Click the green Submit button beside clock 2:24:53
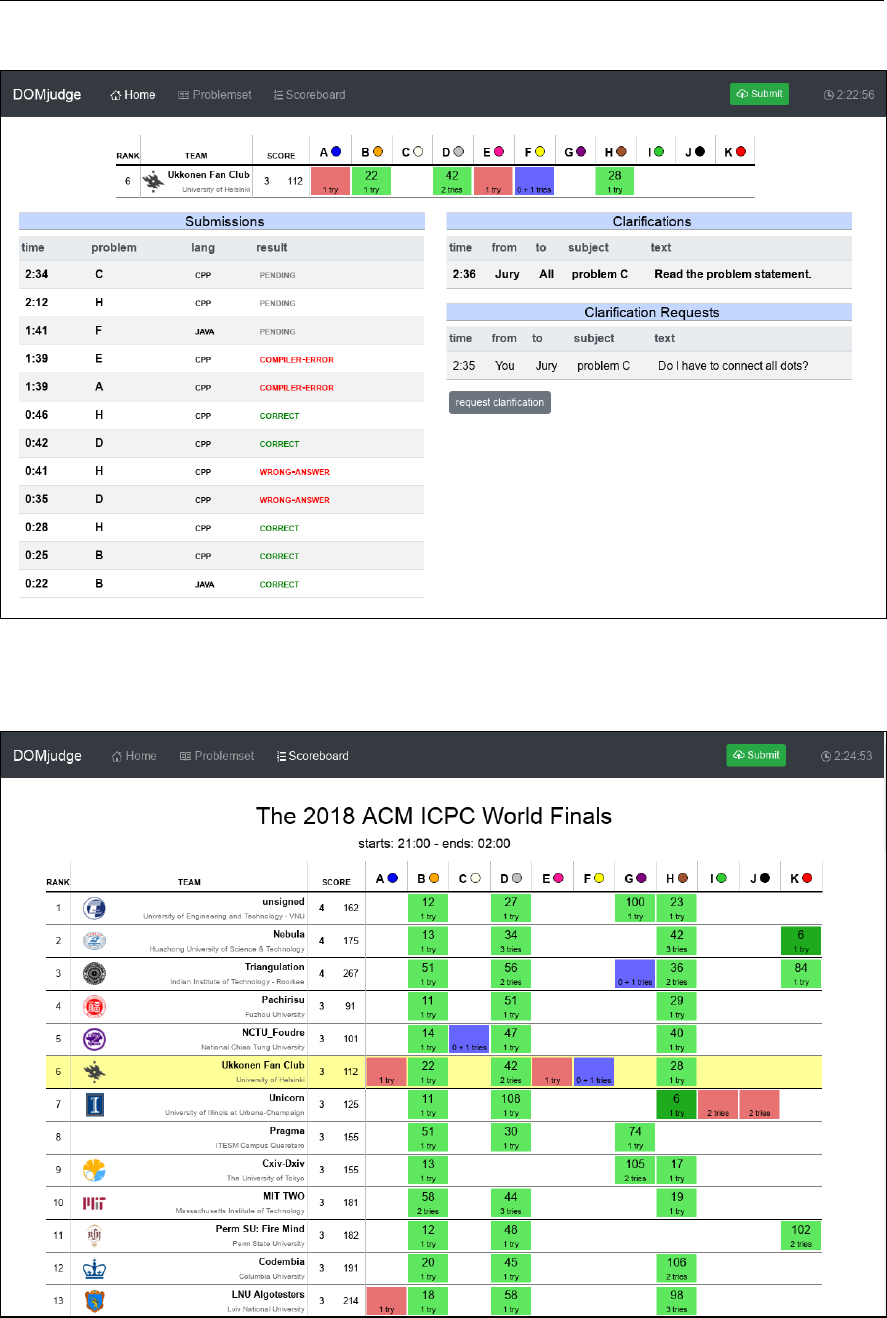887x1318 pixels. (756, 755)
